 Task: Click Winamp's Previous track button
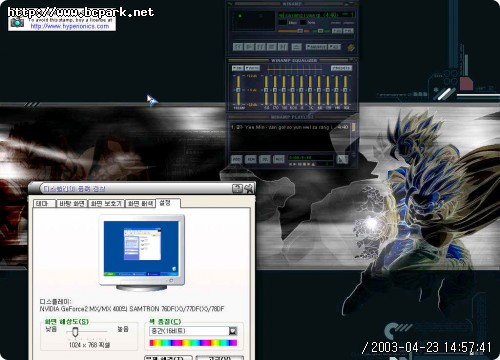pyautogui.click(x=238, y=47)
